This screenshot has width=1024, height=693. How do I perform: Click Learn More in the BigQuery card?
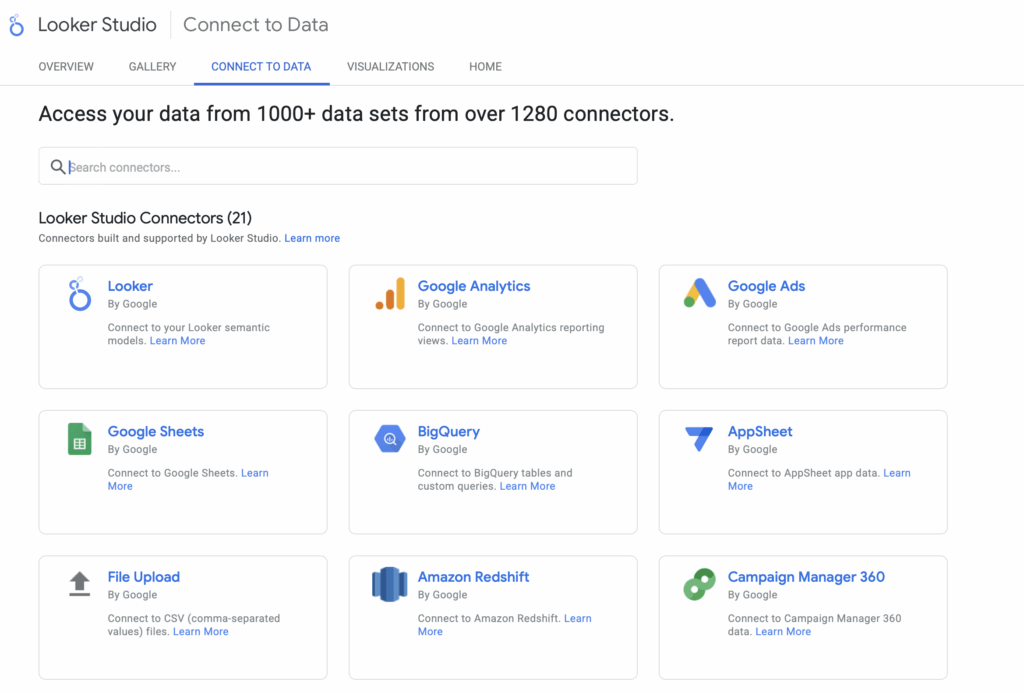(x=527, y=486)
